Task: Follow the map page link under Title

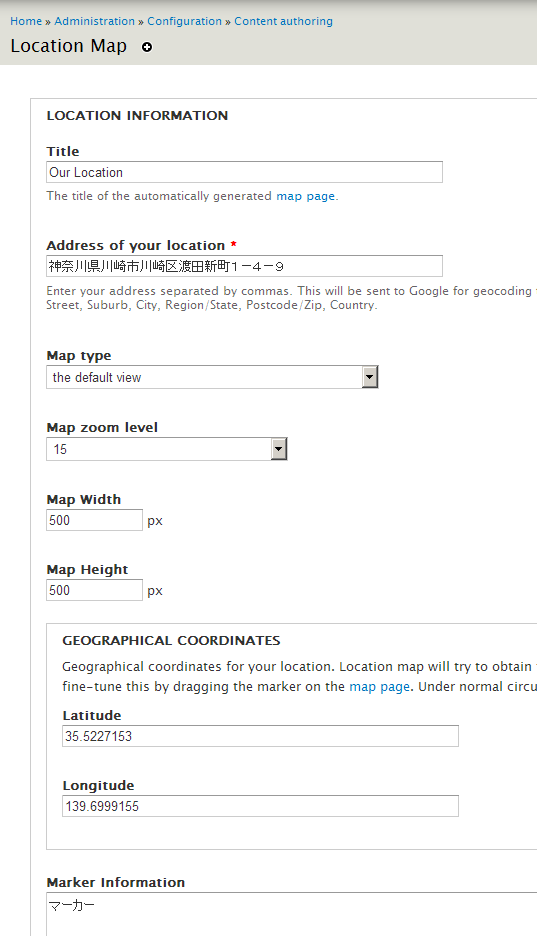Action: coord(305,196)
